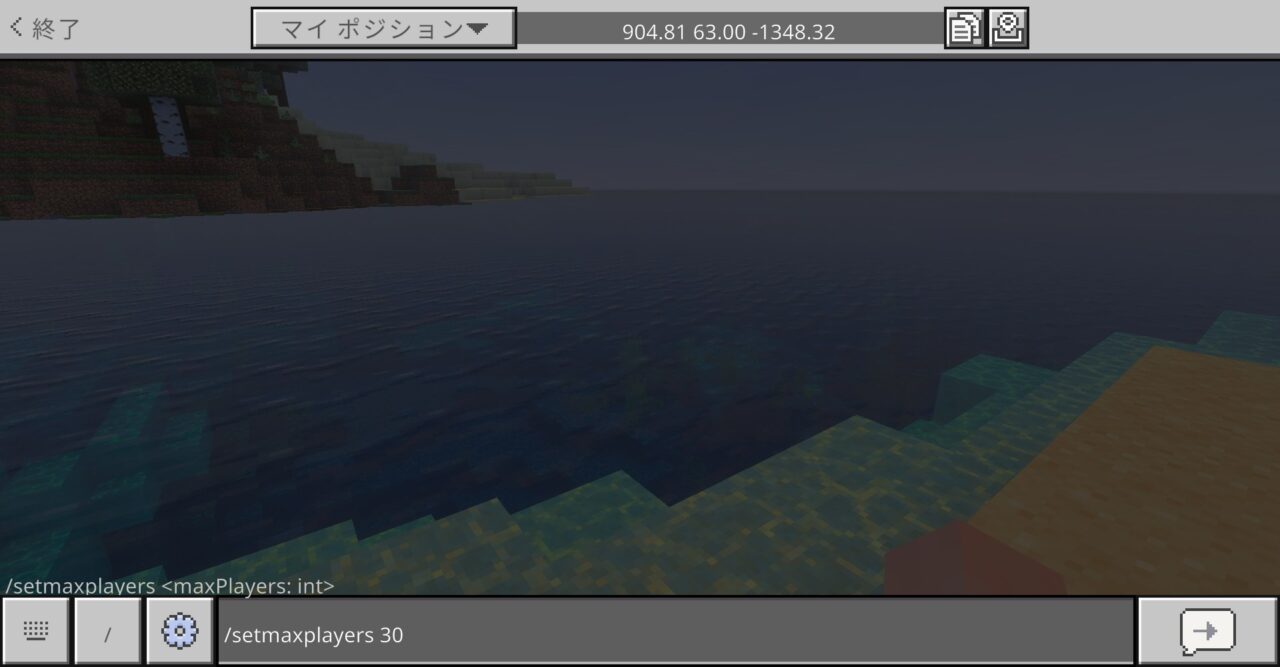The image size is (1280, 667).
Task: Open the command settings gear icon
Action: (x=180, y=632)
